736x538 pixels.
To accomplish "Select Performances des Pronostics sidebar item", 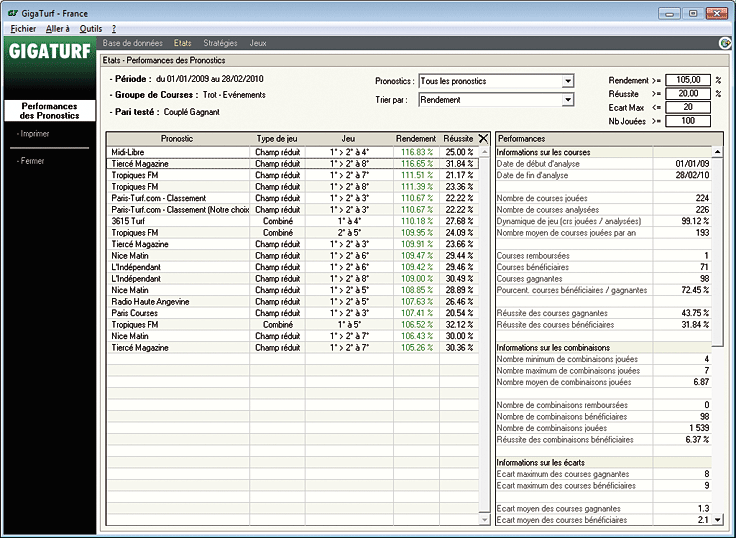I will pos(49,111).
